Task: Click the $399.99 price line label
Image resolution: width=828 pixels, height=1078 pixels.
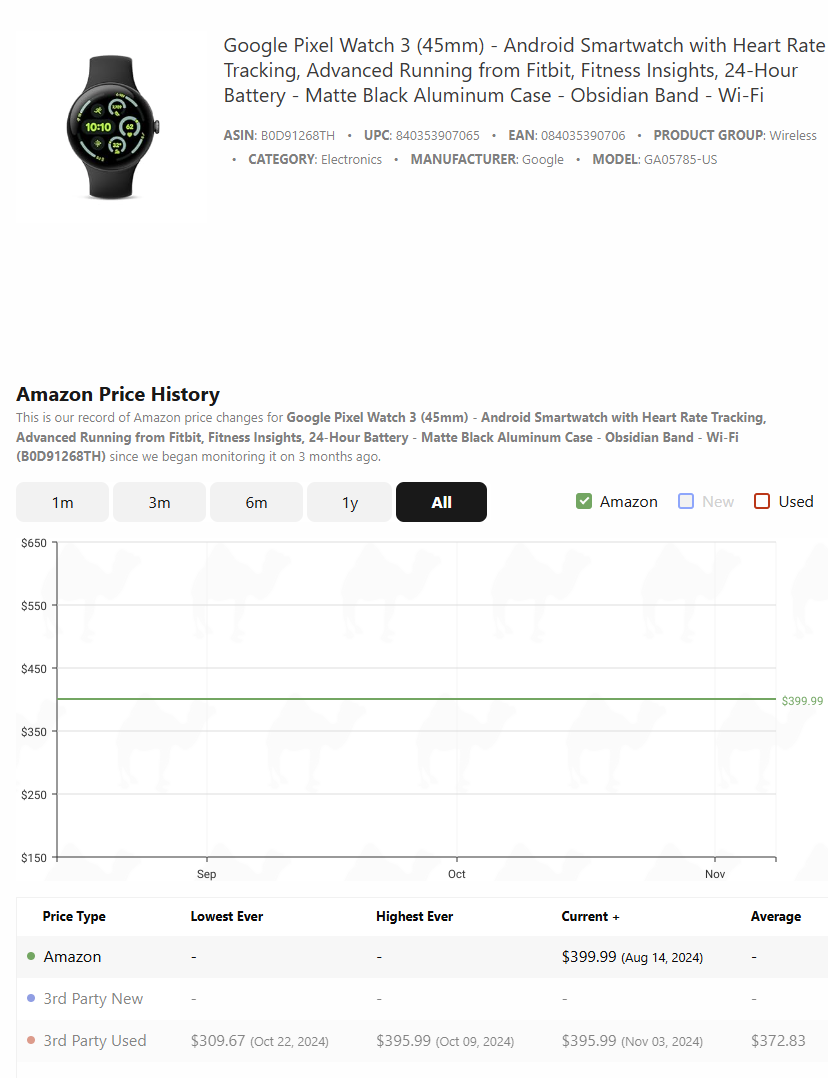Action: click(x=802, y=701)
